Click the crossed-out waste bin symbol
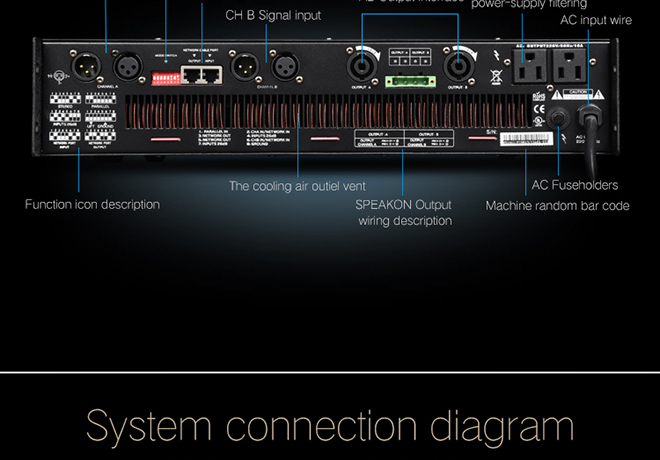The width and height of the screenshot is (660, 460). click(496, 77)
